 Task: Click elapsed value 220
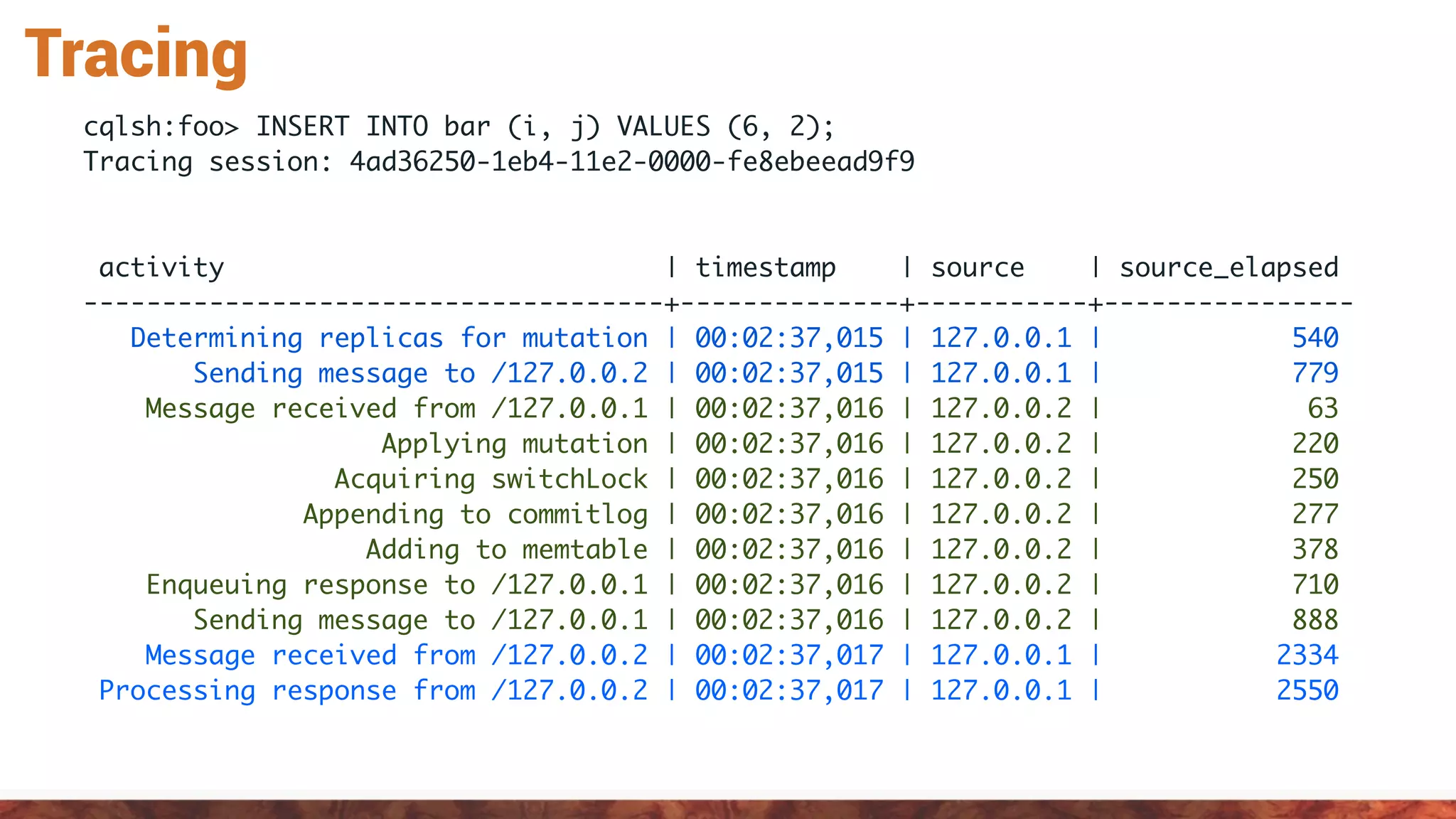click(1315, 444)
